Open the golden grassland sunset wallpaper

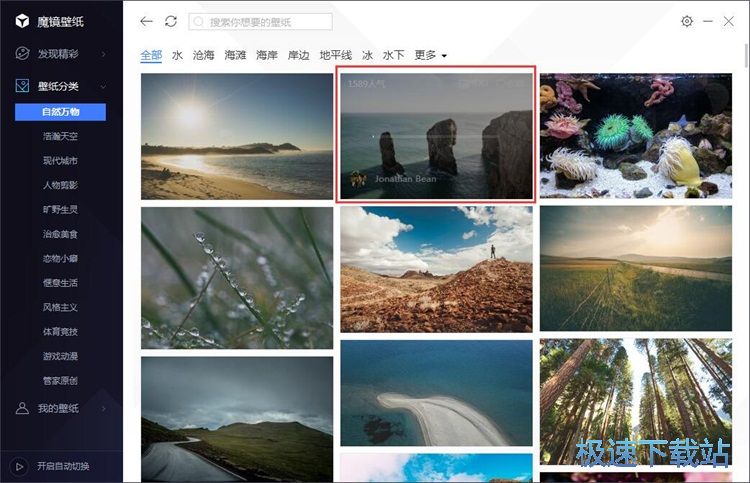[x=636, y=268]
